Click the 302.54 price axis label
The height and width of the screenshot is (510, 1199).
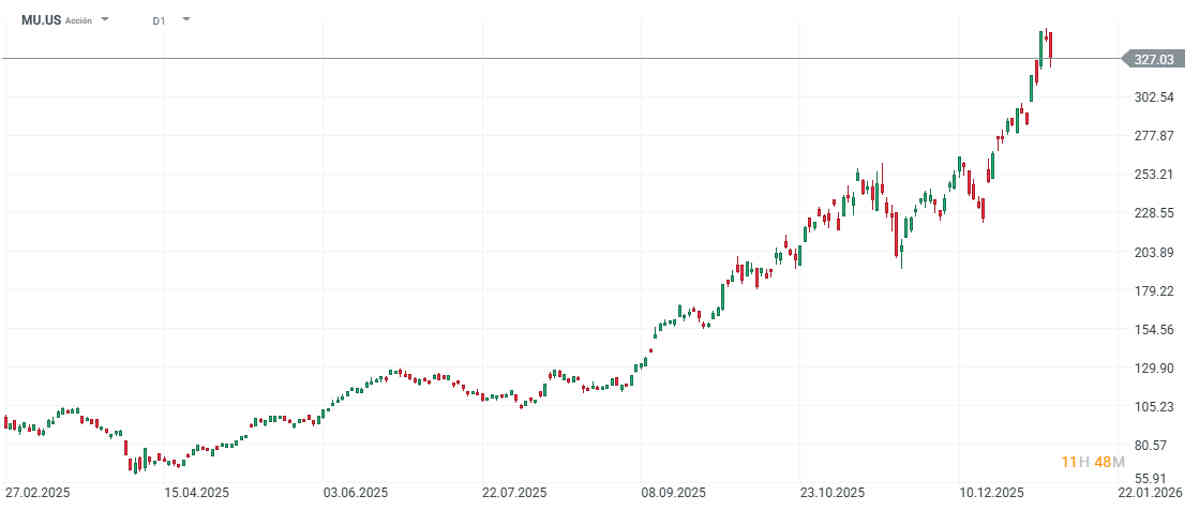click(1153, 97)
